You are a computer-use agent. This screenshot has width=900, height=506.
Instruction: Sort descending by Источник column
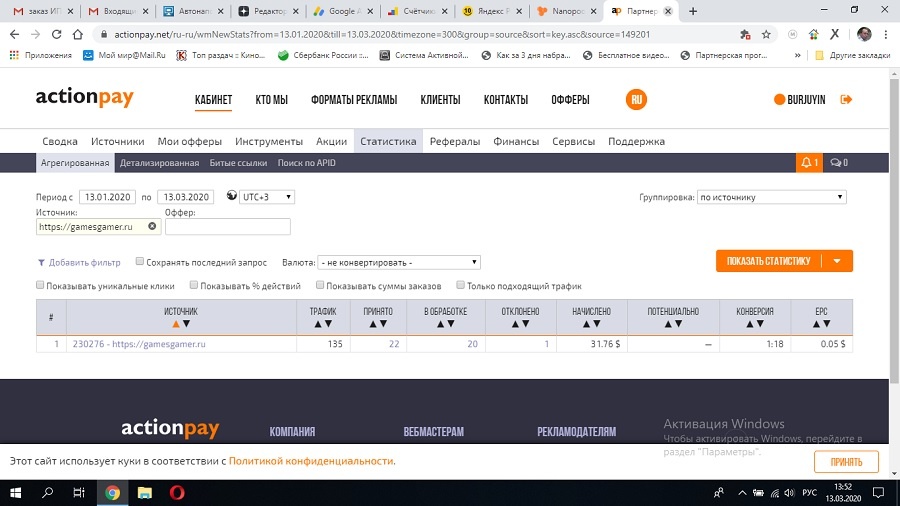point(186,324)
